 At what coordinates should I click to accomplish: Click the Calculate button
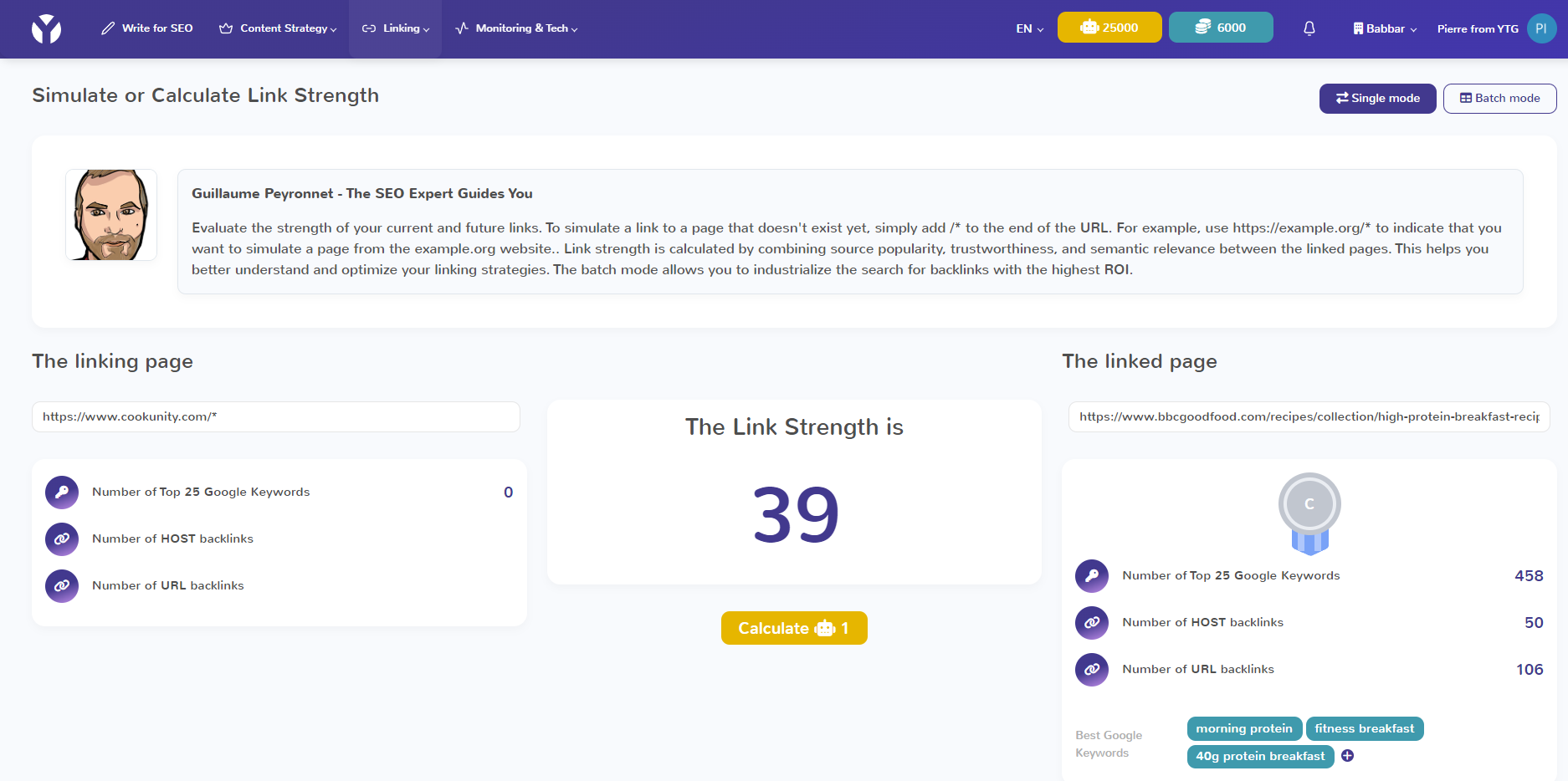tap(794, 628)
